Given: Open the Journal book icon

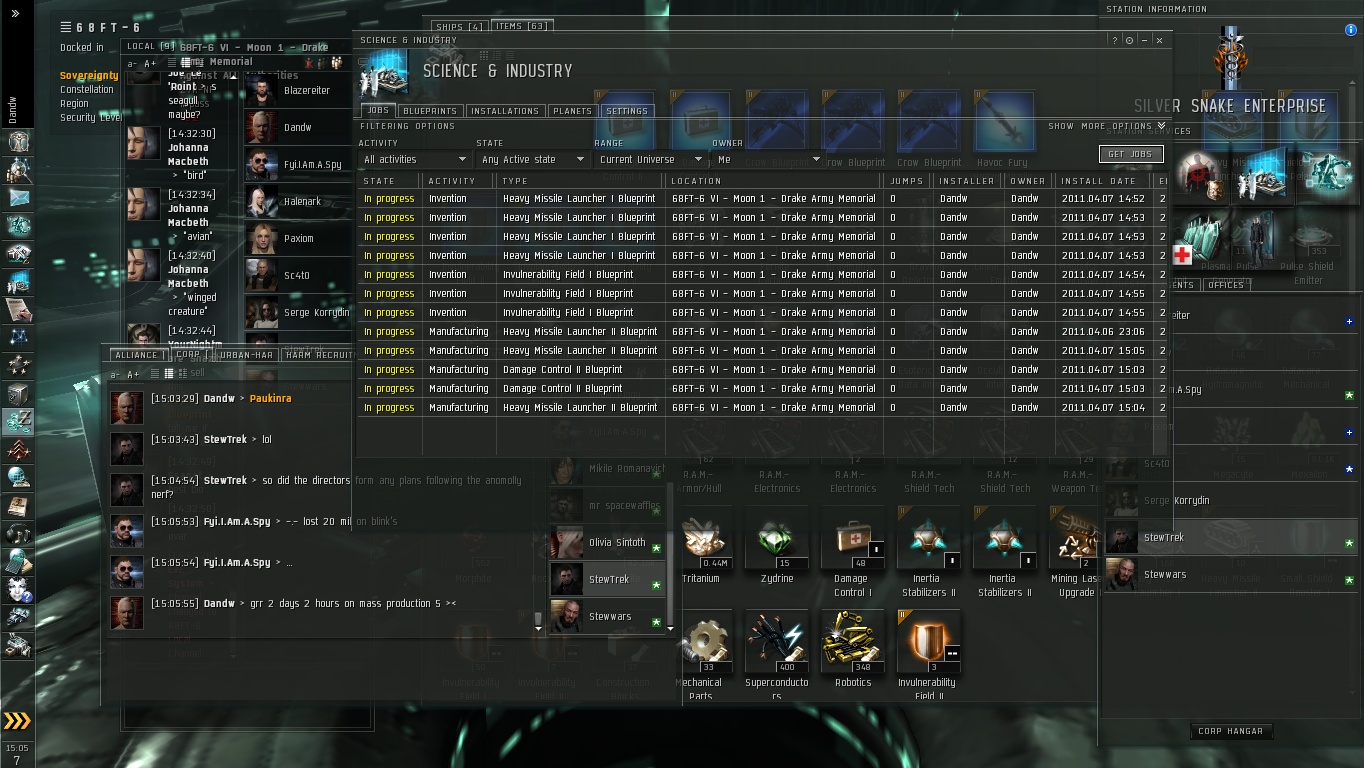Looking at the screenshot, I should click(x=18, y=507).
